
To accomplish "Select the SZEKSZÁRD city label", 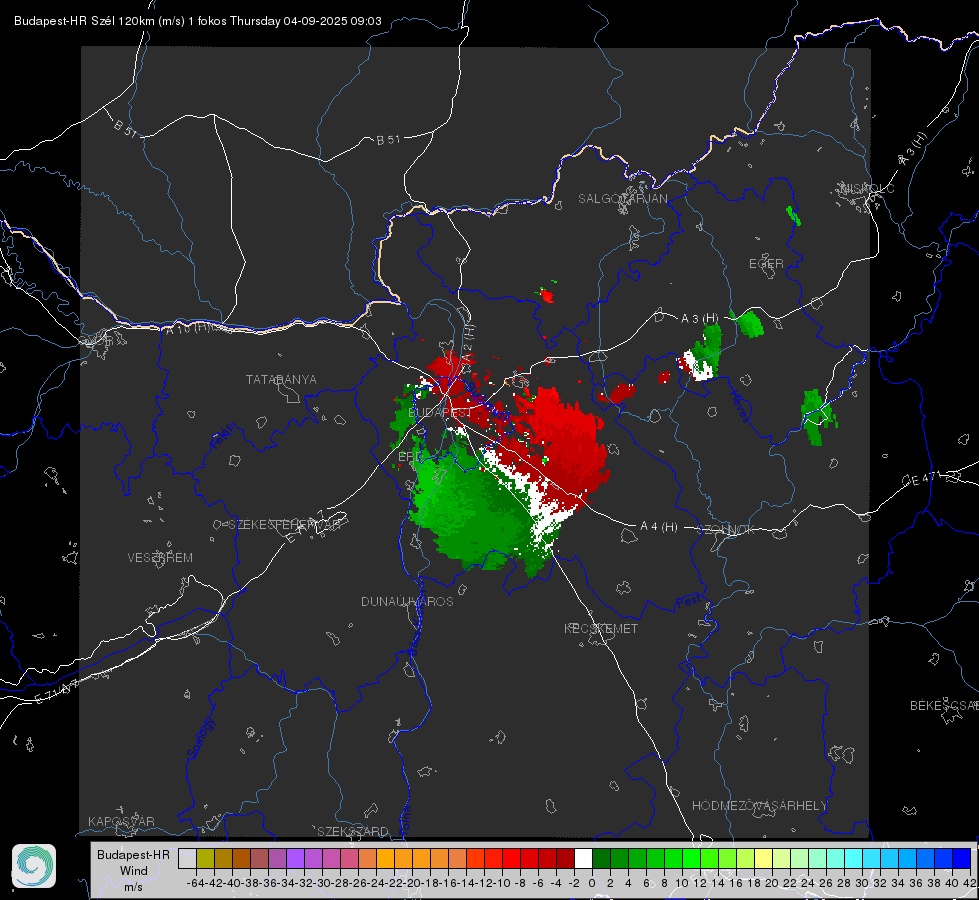I will (x=353, y=831).
